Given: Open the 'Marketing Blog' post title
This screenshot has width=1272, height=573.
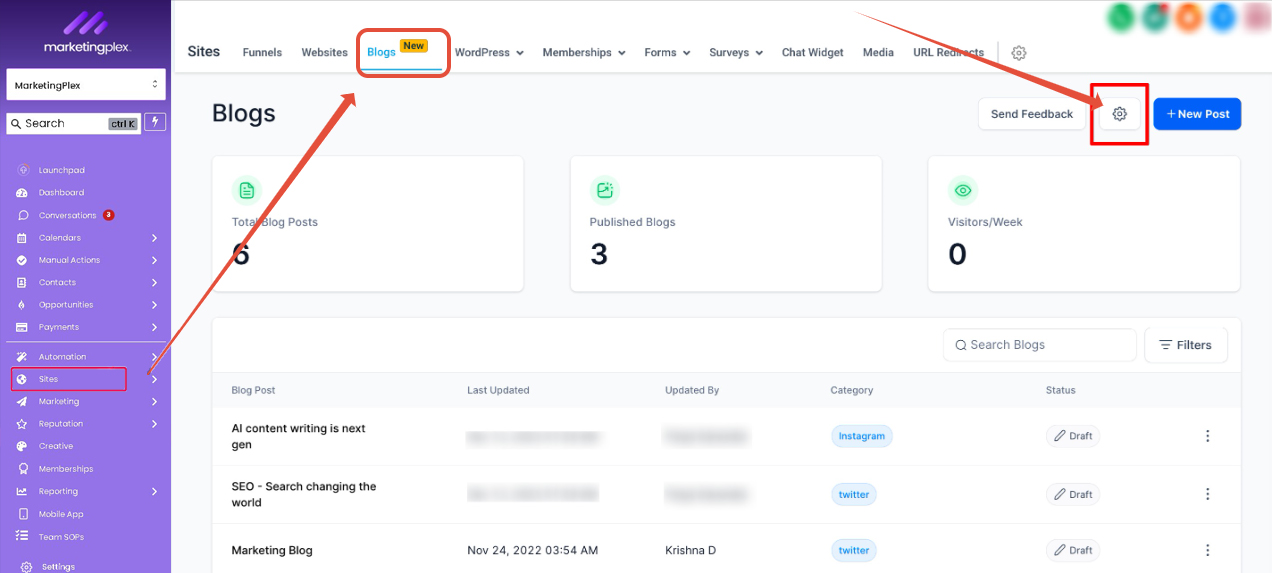Looking at the screenshot, I should tap(272, 550).
